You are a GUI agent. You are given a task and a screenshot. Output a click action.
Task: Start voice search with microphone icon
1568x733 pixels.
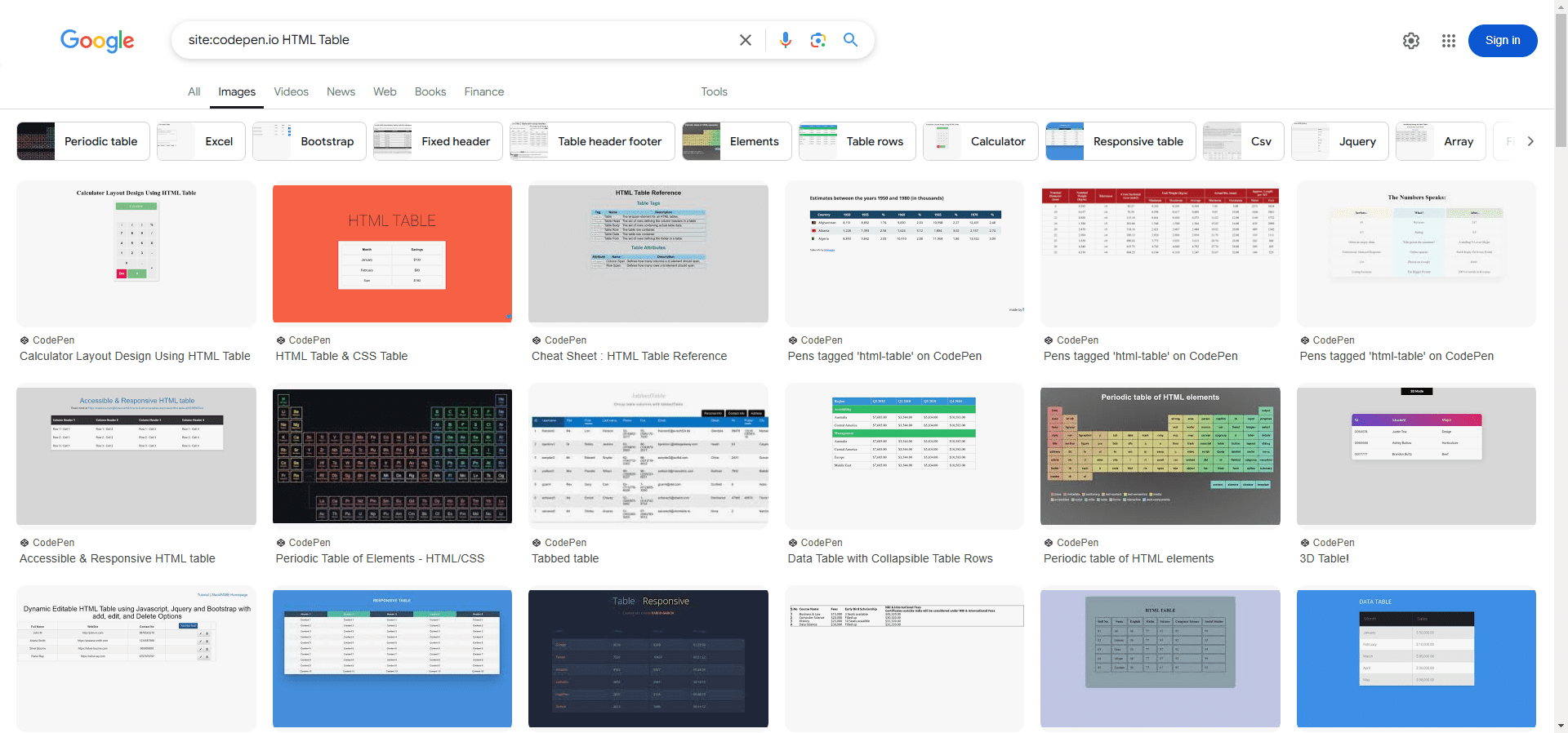pyautogui.click(x=785, y=40)
